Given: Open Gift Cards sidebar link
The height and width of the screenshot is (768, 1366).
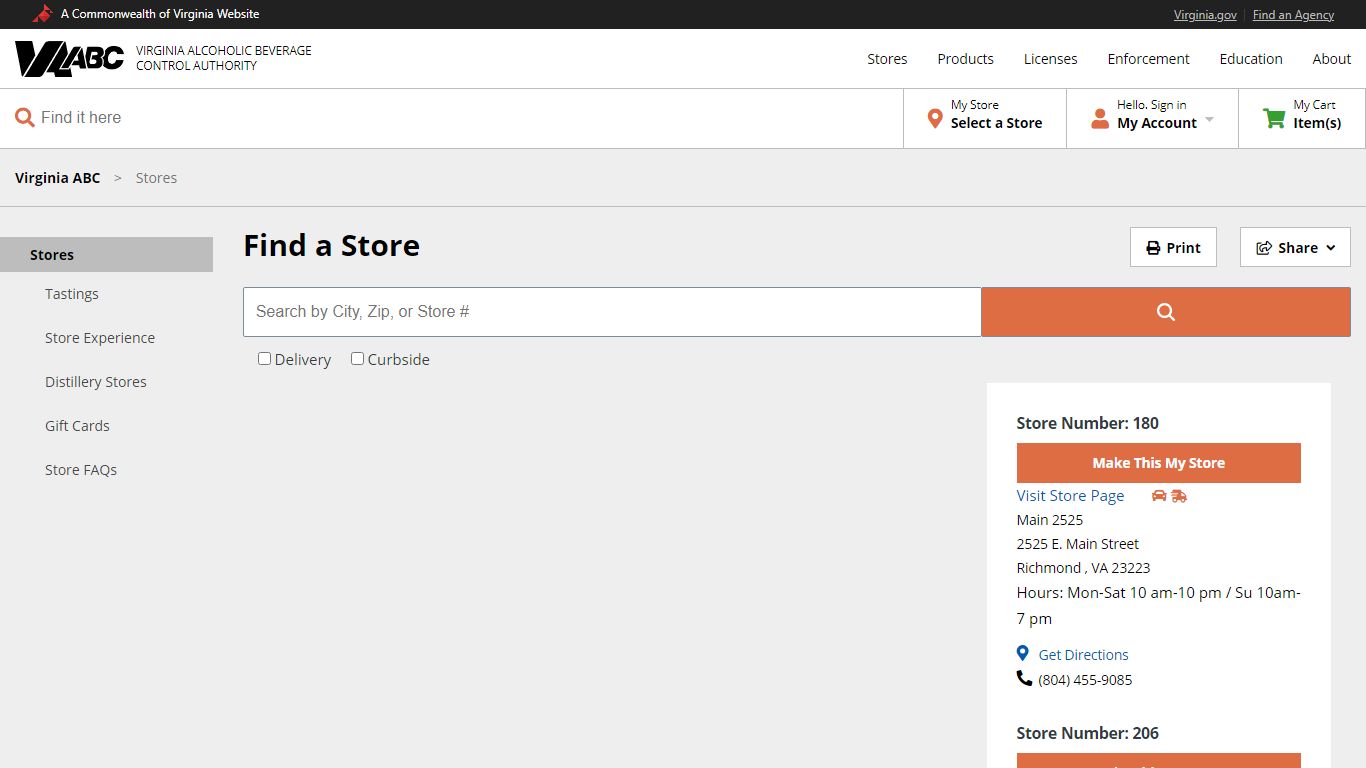Looking at the screenshot, I should [77, 426].
